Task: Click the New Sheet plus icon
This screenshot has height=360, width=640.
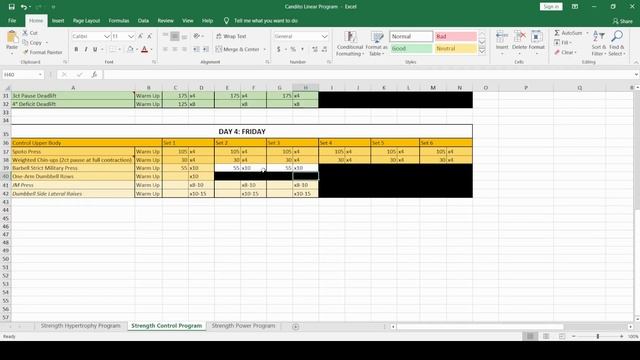Action: [x=296, y=326]
